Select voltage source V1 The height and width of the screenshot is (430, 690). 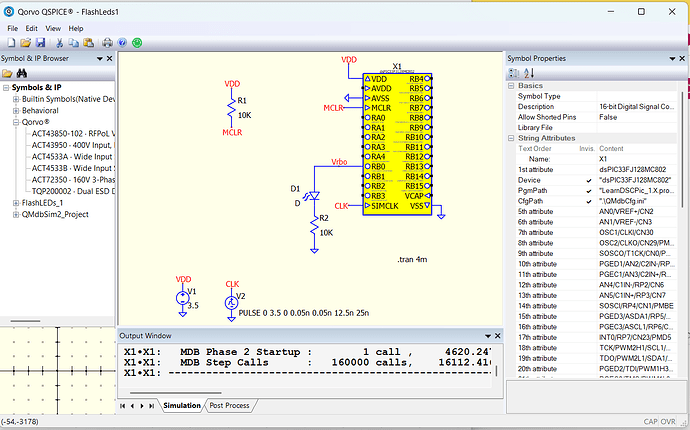point(183,298)
